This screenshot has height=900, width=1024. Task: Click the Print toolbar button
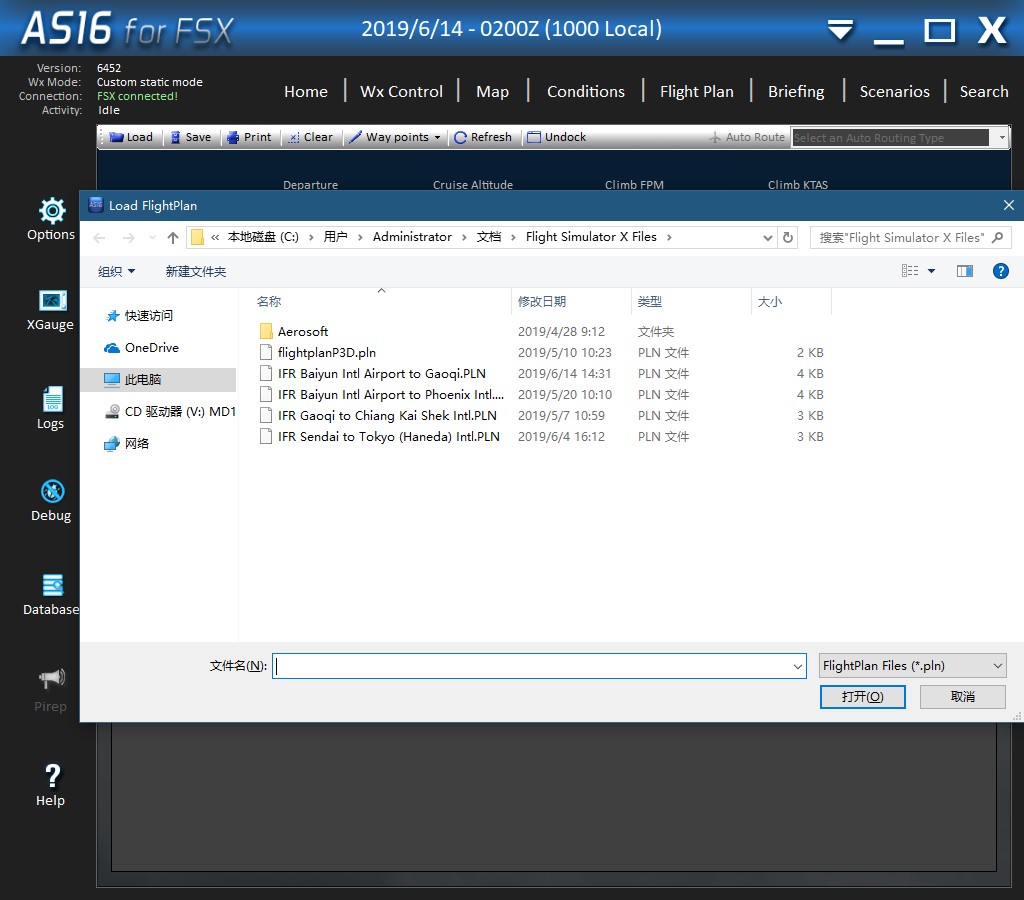pyautogui.click(x=249, y=137)
